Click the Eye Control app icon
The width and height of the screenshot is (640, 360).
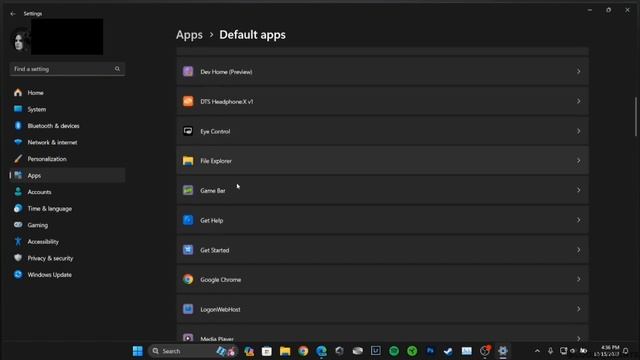(x=188, y=131)
